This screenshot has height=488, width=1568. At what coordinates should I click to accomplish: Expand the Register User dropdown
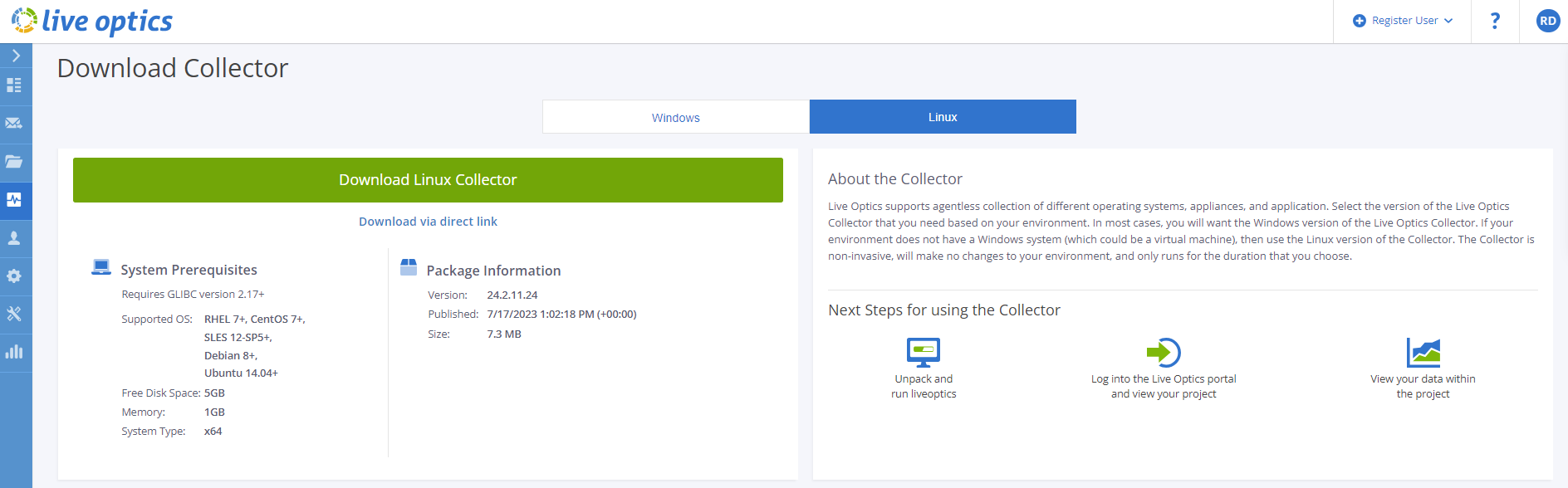tap(1404, 21)
